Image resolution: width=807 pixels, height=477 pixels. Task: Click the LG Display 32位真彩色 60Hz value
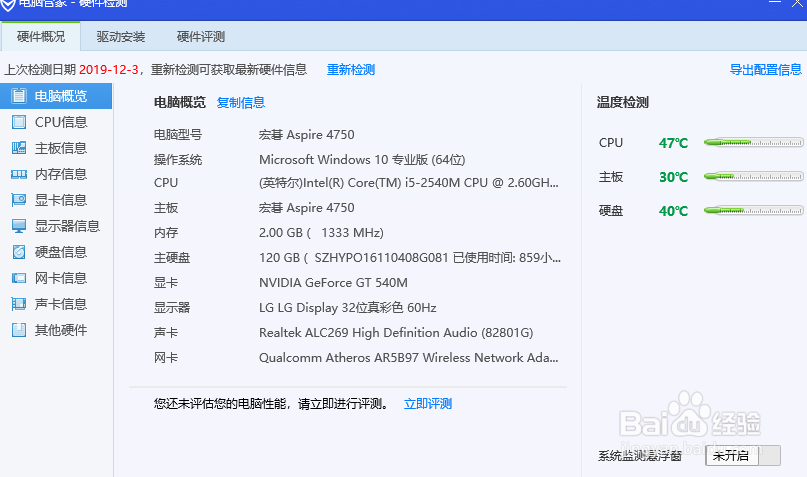point(347,308)
